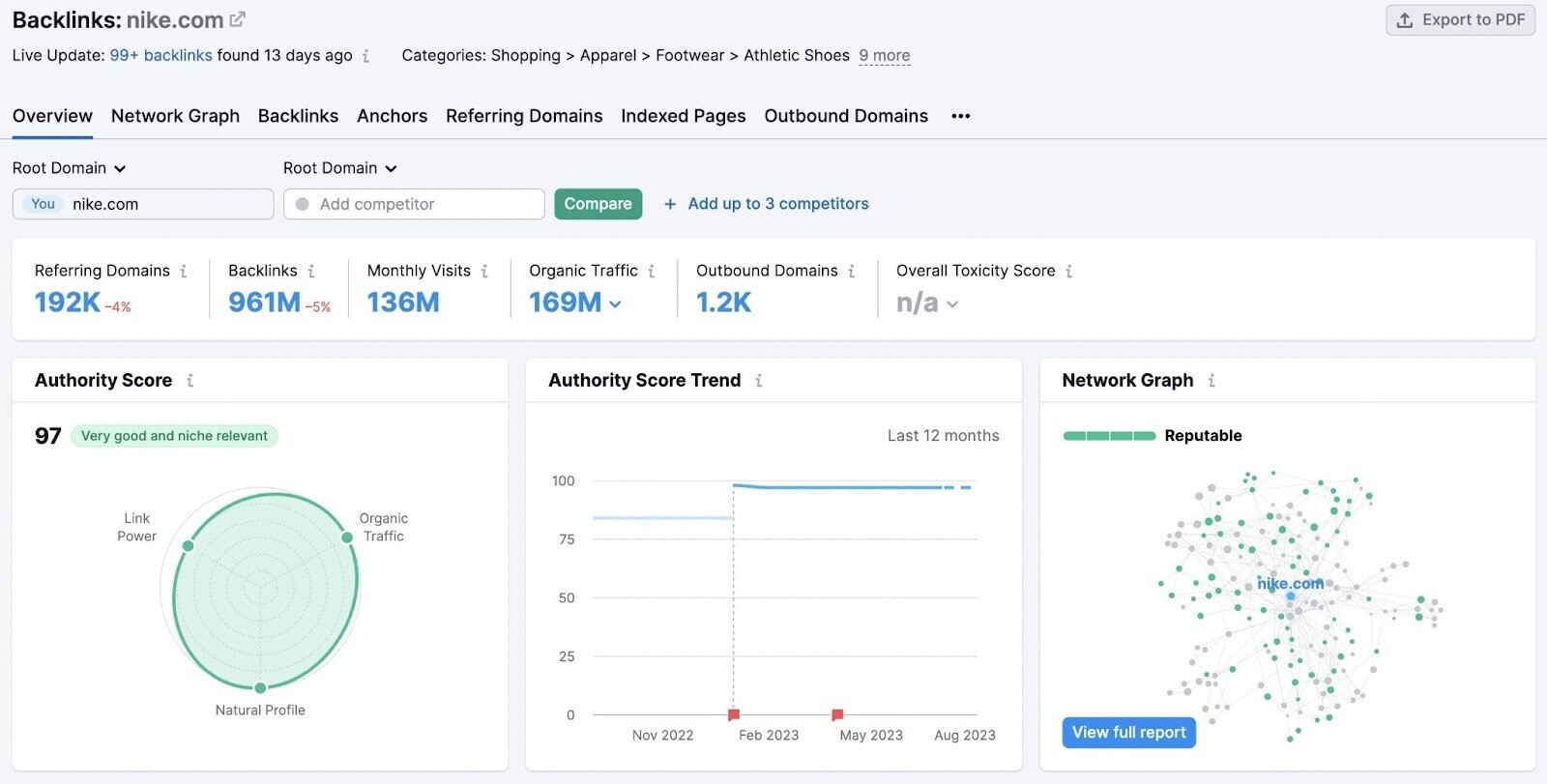Expand the n/a toxicity score dropdown

tap(927, 304)
